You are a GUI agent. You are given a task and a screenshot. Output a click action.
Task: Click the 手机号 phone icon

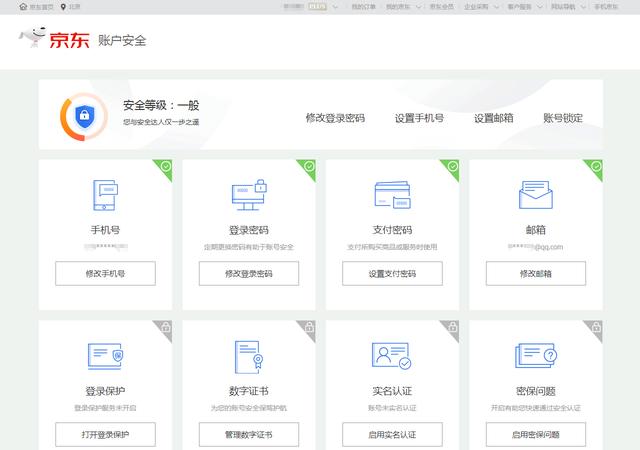105,196
